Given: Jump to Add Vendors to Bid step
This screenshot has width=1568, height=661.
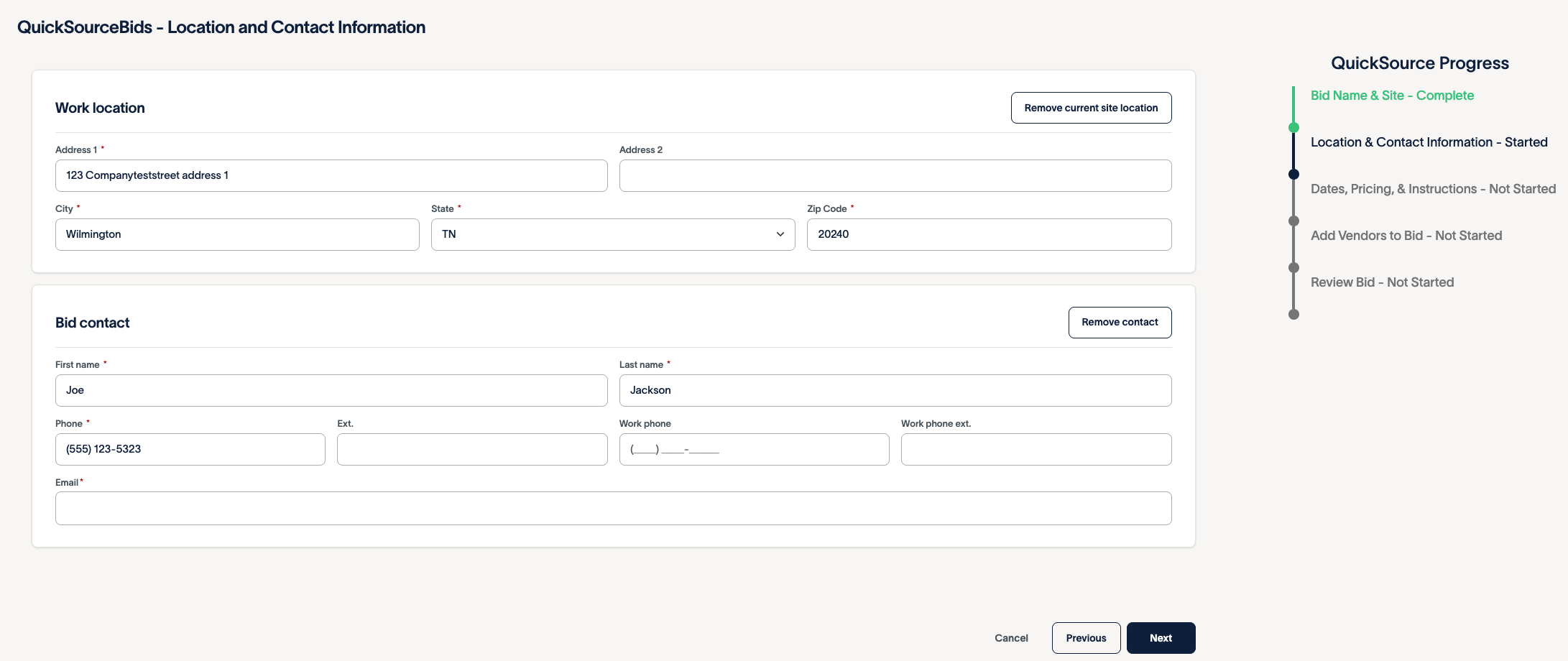Looking at the screenshot, I should coord(1406,236).
